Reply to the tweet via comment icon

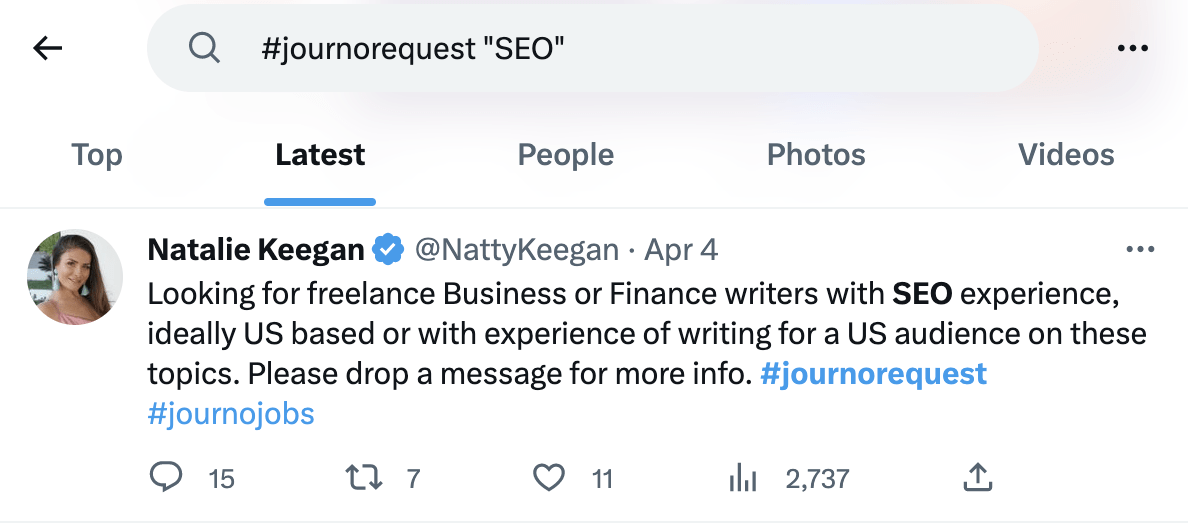[x=164, y=478]
